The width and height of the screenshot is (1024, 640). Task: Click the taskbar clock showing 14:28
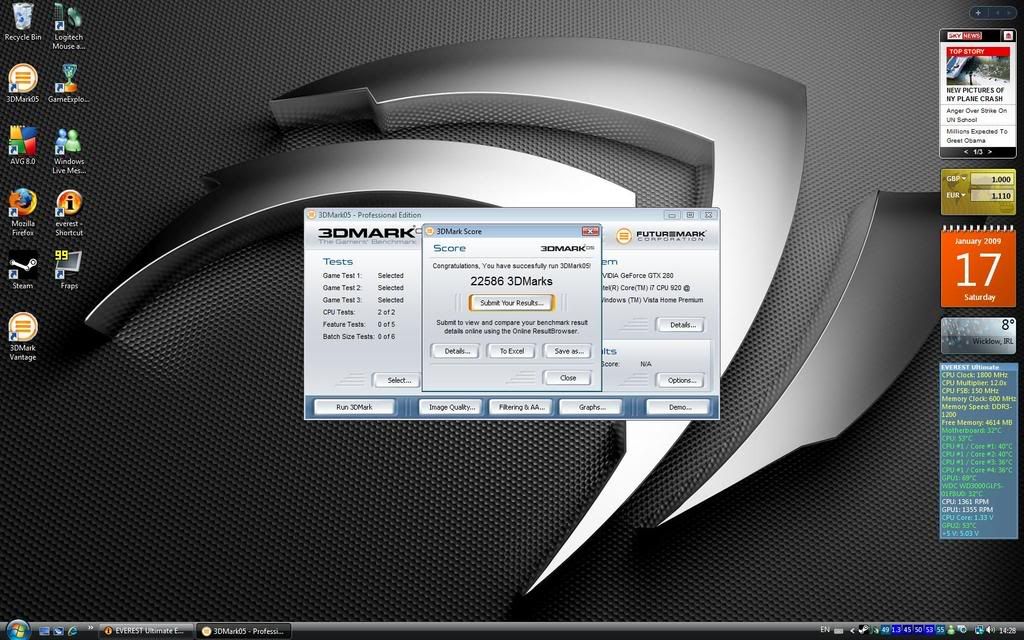(x=1008, y=630)
